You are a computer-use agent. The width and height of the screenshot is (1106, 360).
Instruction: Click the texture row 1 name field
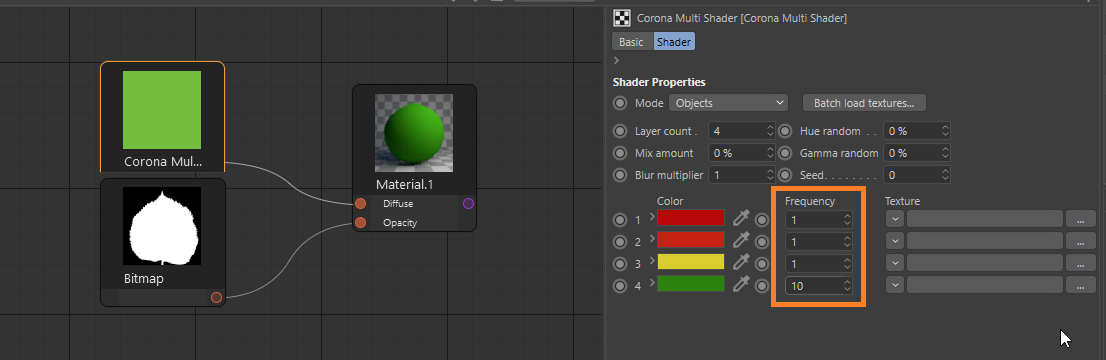(985, 220)
